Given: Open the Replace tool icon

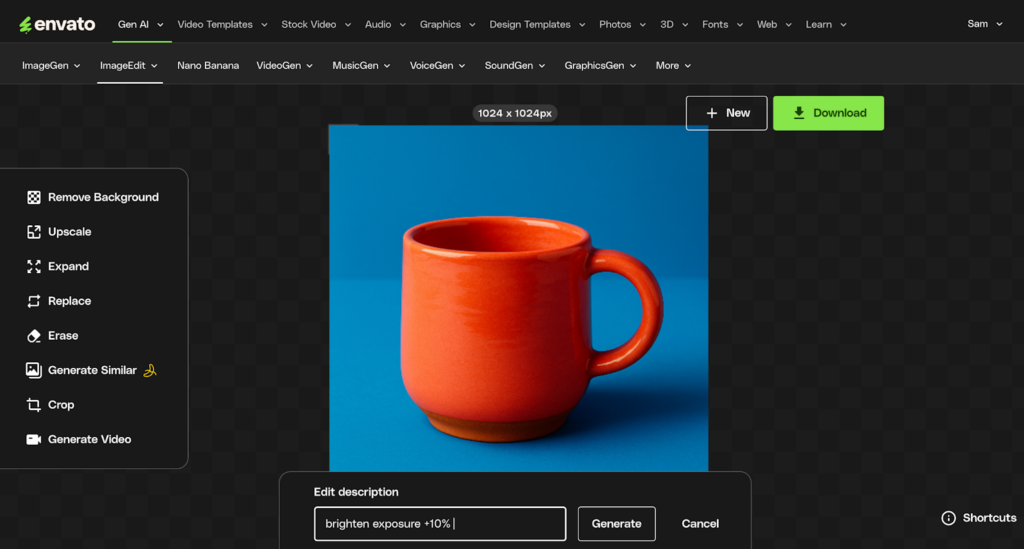Looking at the screenshot, I should coord(34,301).
